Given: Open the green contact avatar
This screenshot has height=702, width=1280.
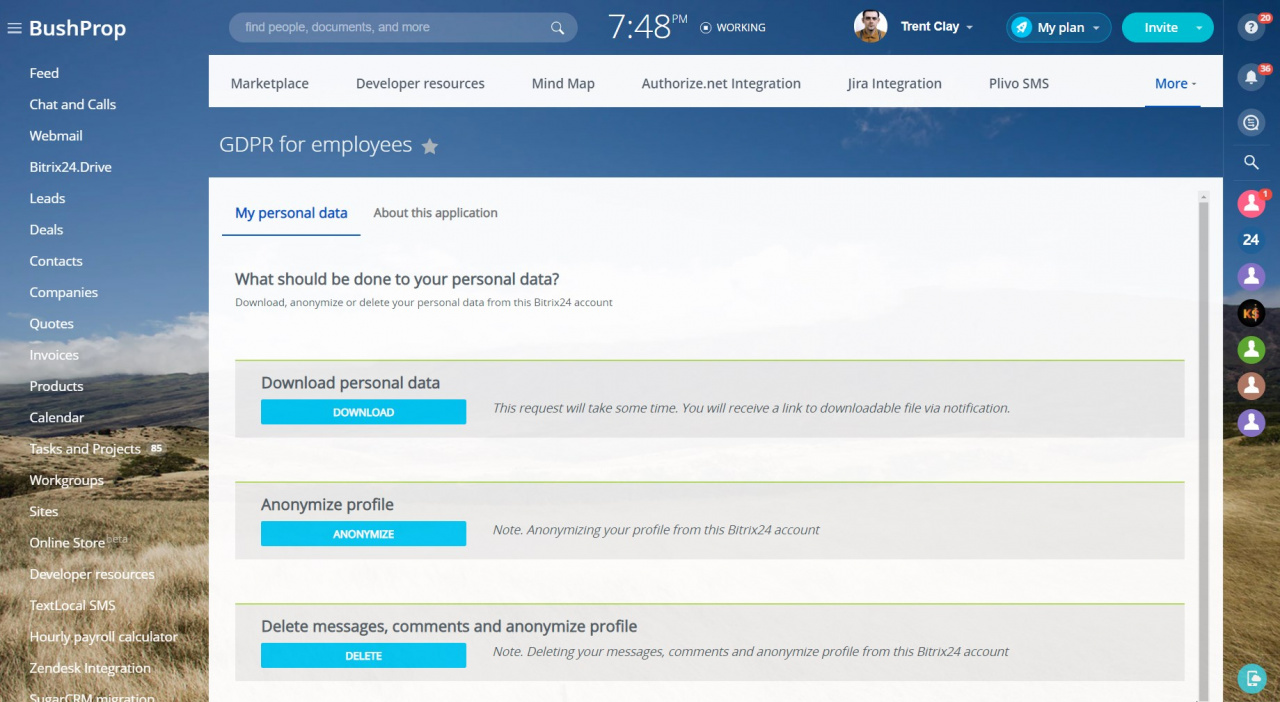Looking at the screenshot, I should click(x=1251, y=349).
